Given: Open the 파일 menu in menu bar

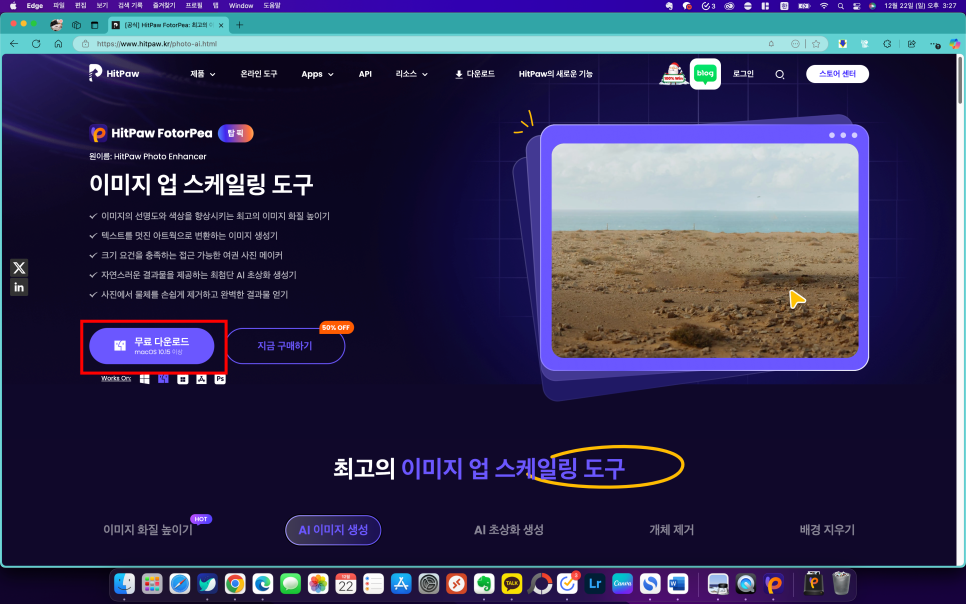Looking at the screenshot, I should [x=59, y=6].
